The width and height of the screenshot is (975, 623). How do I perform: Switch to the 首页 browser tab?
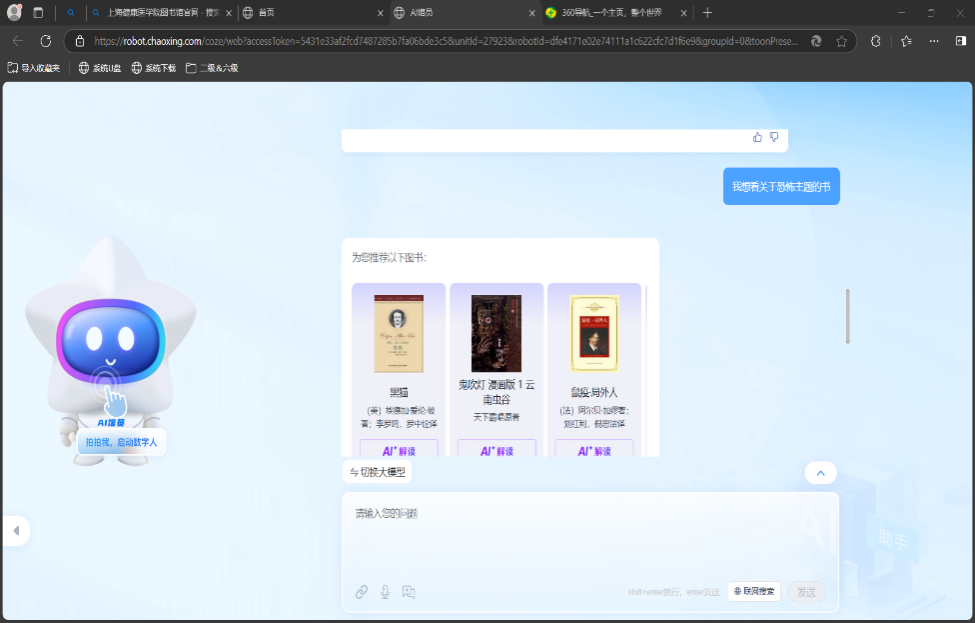[x=310, y=13]
